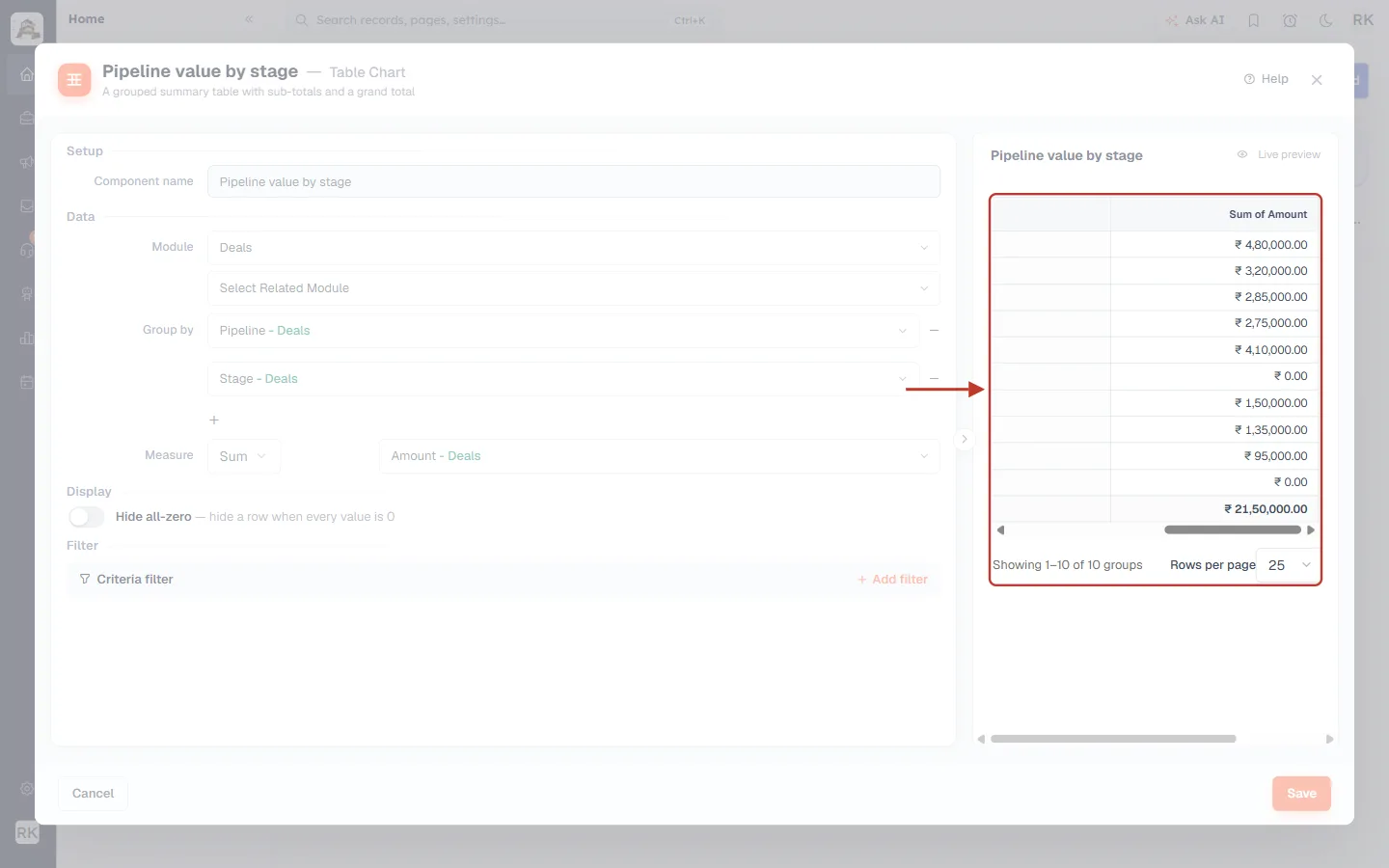Close the Pipeline value by stage dialog
Screen dimensions: 1389x868
point(1317,80)
